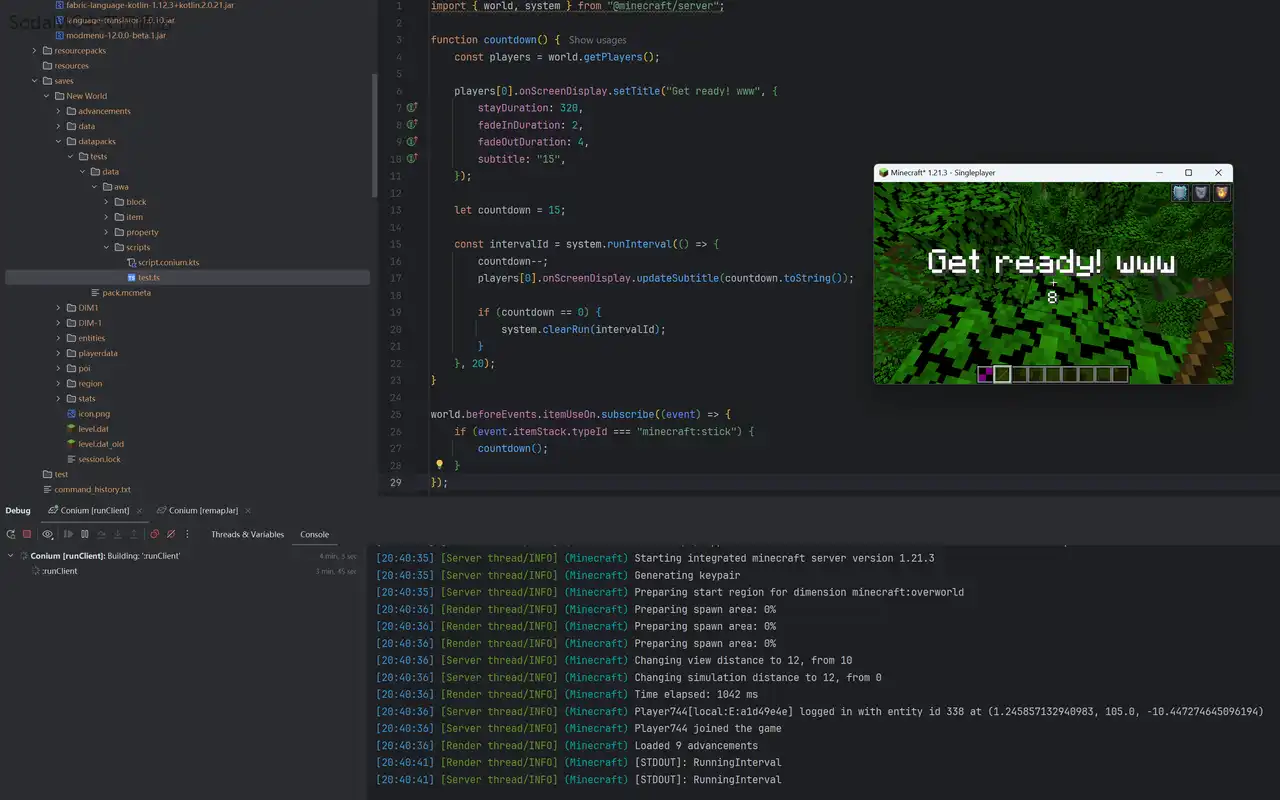Image resolution: width=1280 pixels, height=800 pixels.
Task: Click the Show usages inlay hint
Action: point(597,40)
